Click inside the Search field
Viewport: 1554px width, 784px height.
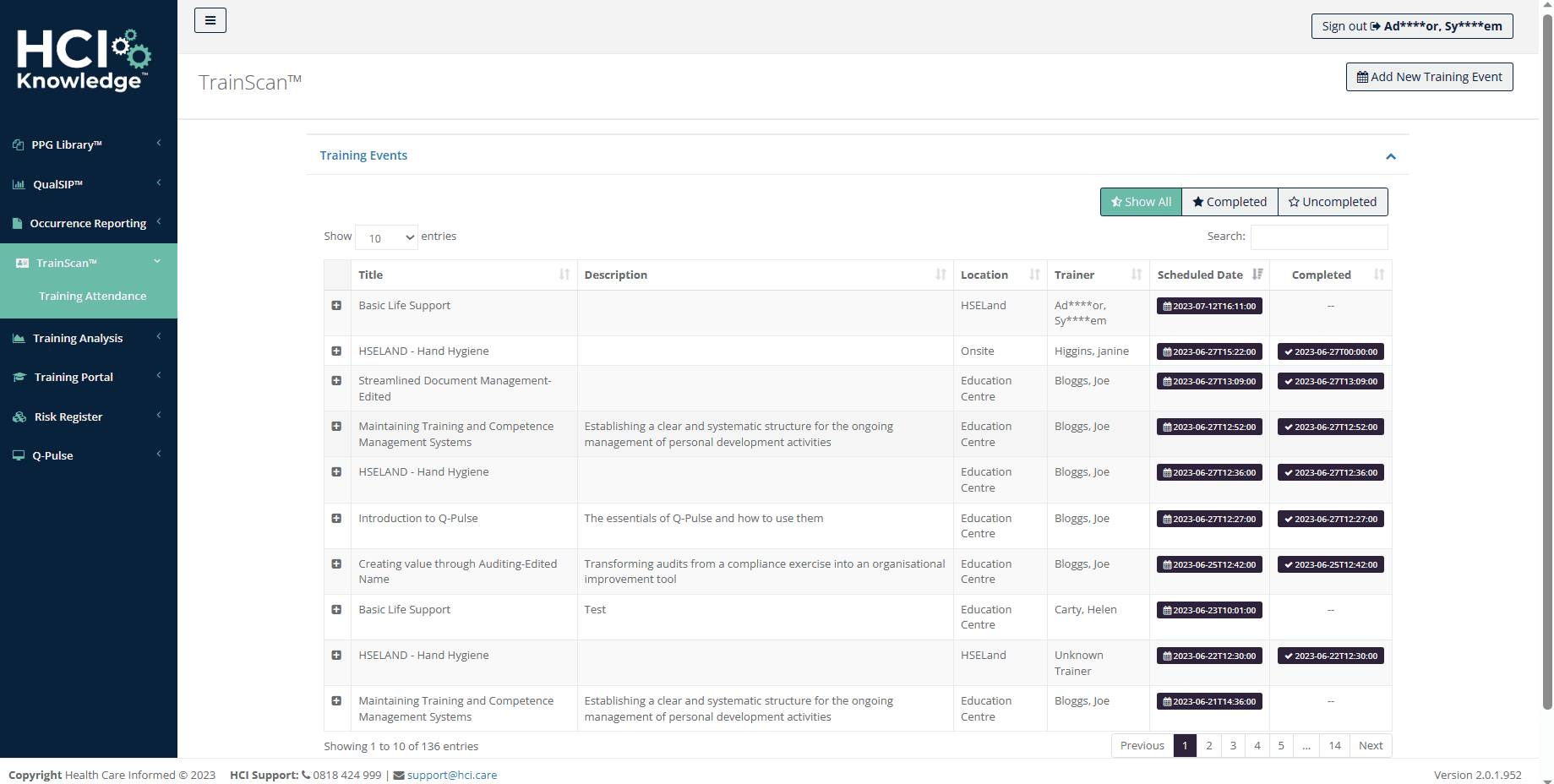[1318, 237]
